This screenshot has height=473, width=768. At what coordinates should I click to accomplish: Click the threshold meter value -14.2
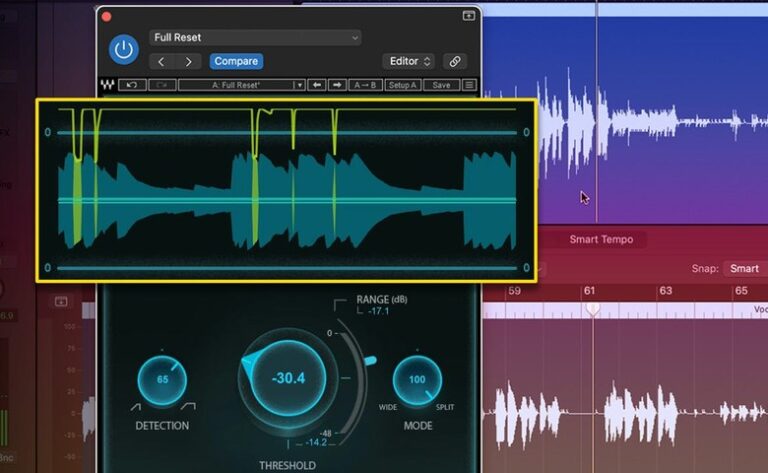tap(316, 442)
